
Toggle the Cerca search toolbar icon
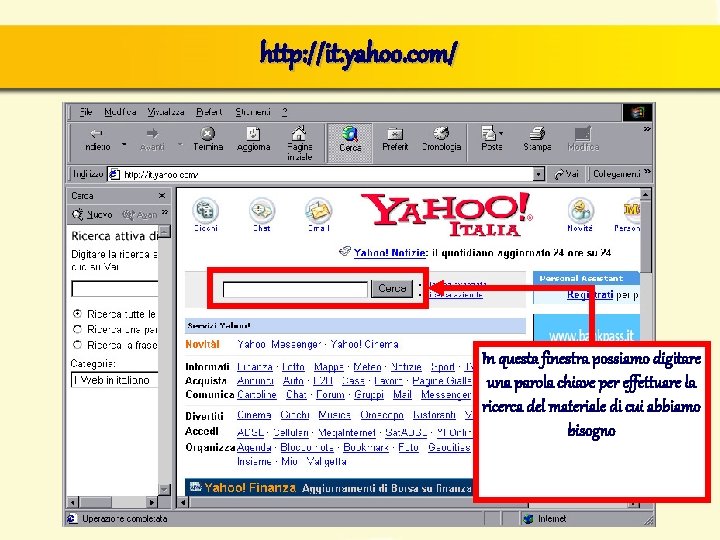click(350, 134)
